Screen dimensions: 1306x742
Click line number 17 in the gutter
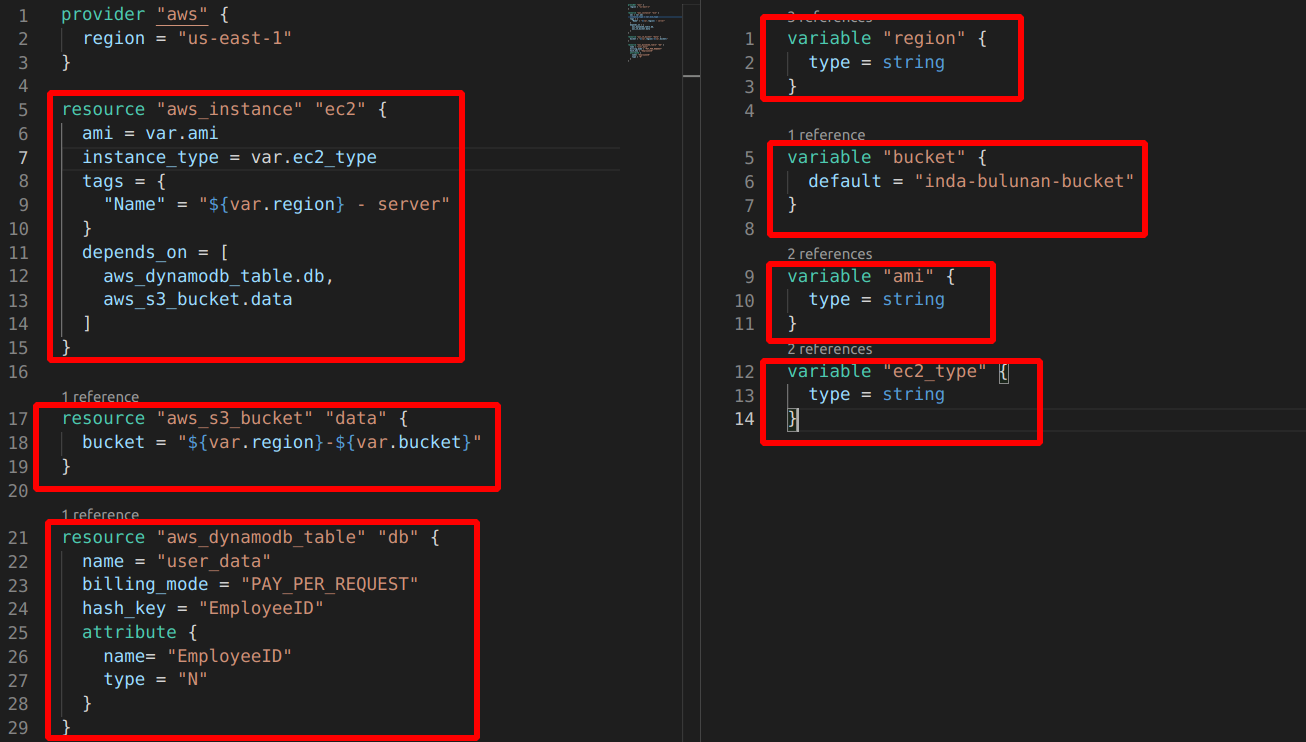pos(18,418)
